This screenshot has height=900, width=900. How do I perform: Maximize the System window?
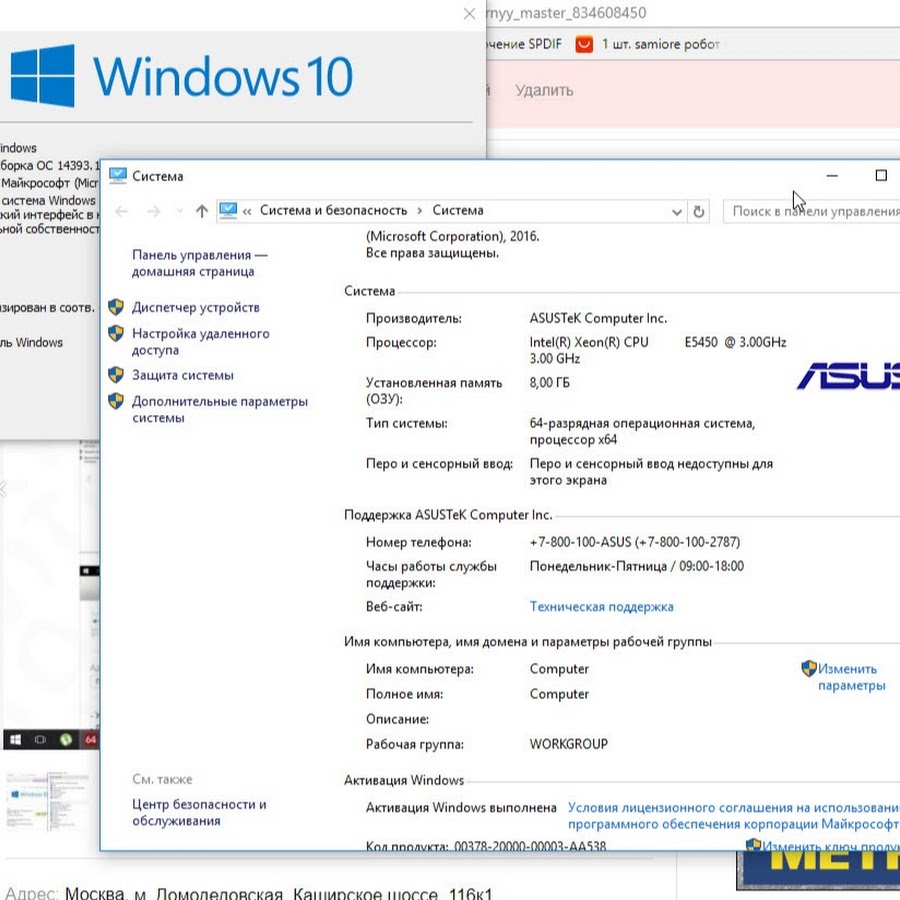pyautogui.click(x=881, y=176)
